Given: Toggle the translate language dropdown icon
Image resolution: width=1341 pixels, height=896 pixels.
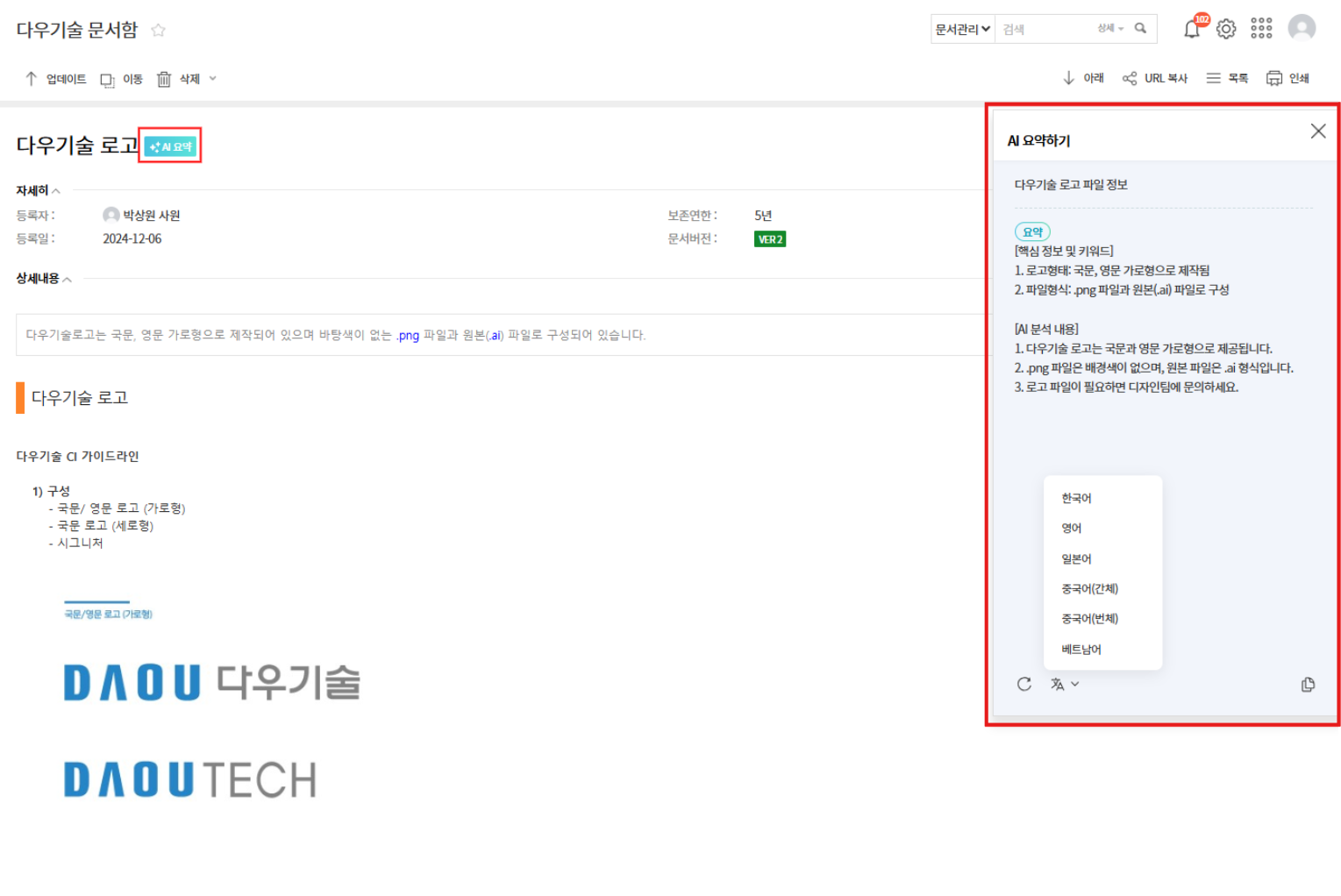Looking at the screenshot, I should coord(1064,684).
